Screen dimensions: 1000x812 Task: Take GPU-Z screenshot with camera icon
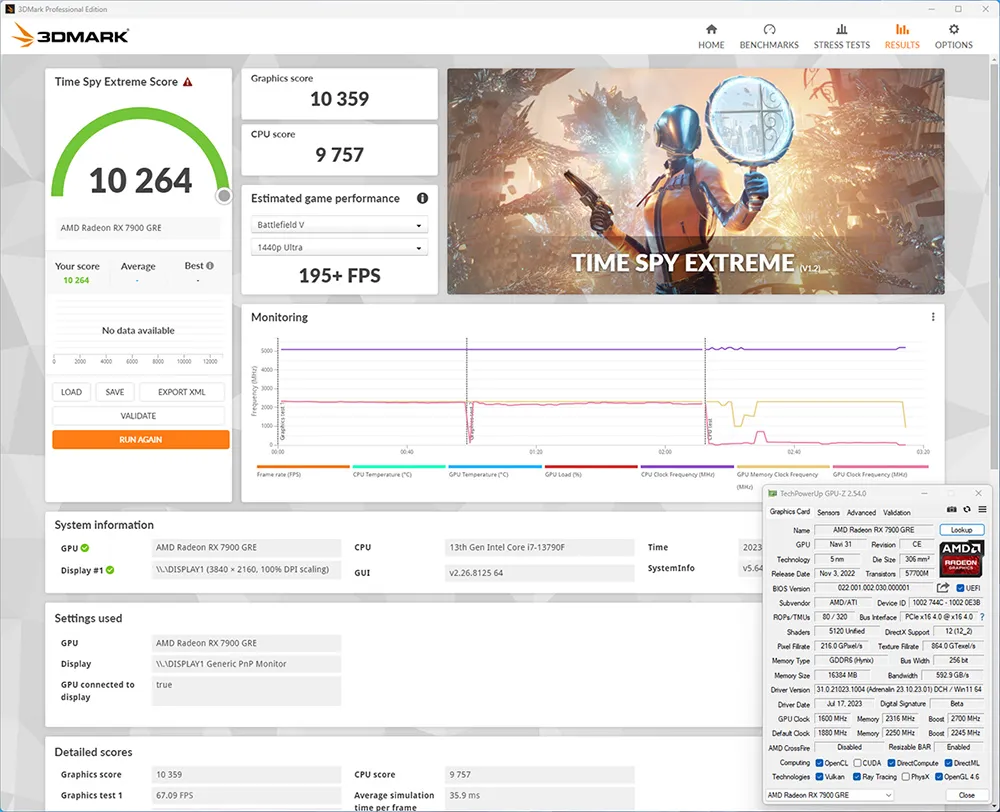[x=952, y=509]
